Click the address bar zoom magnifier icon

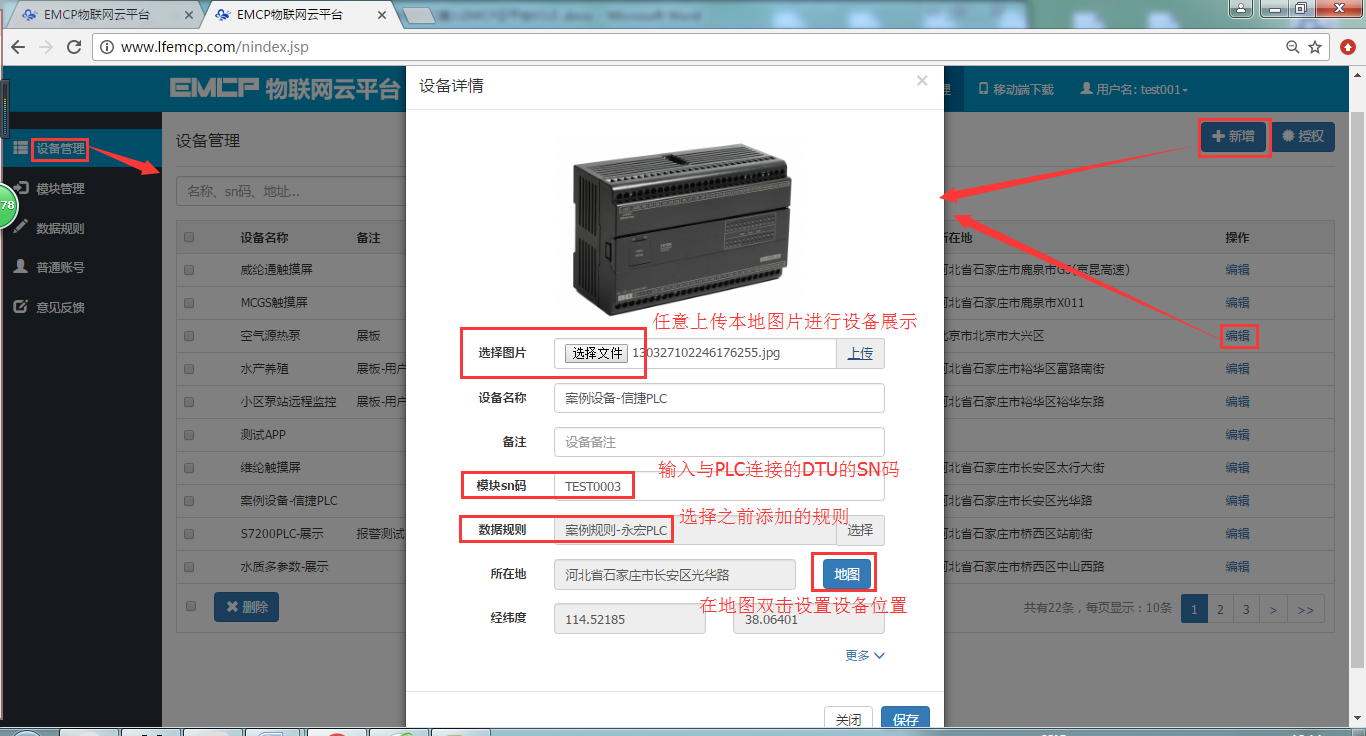1293,47
